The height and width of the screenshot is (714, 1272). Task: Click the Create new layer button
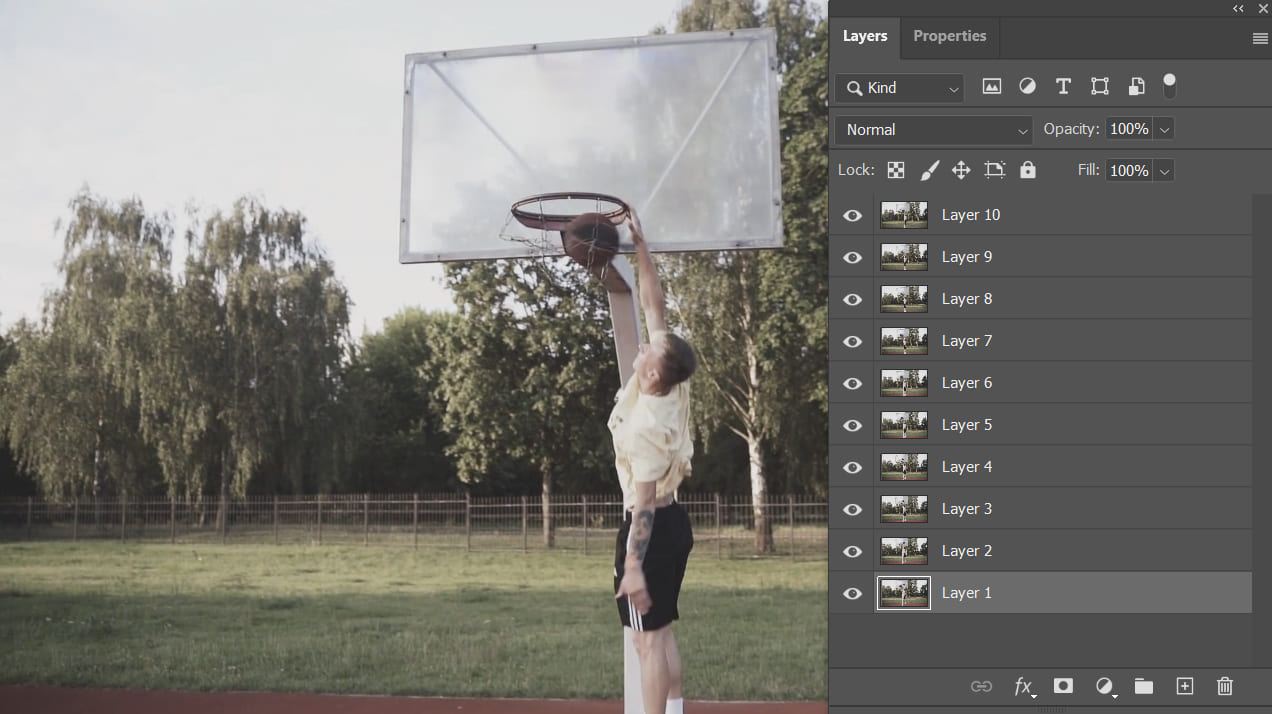(1184, 687)
